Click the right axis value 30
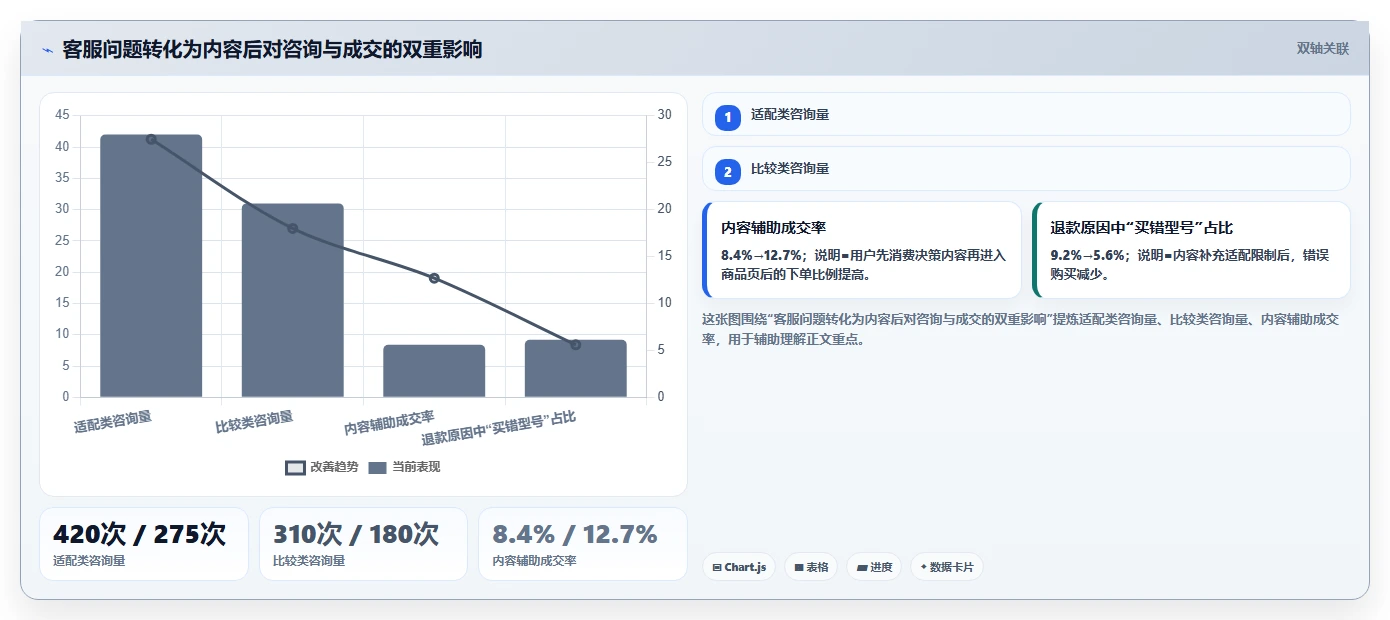This screenshot has width=1390, height=620. click(665, 115)
